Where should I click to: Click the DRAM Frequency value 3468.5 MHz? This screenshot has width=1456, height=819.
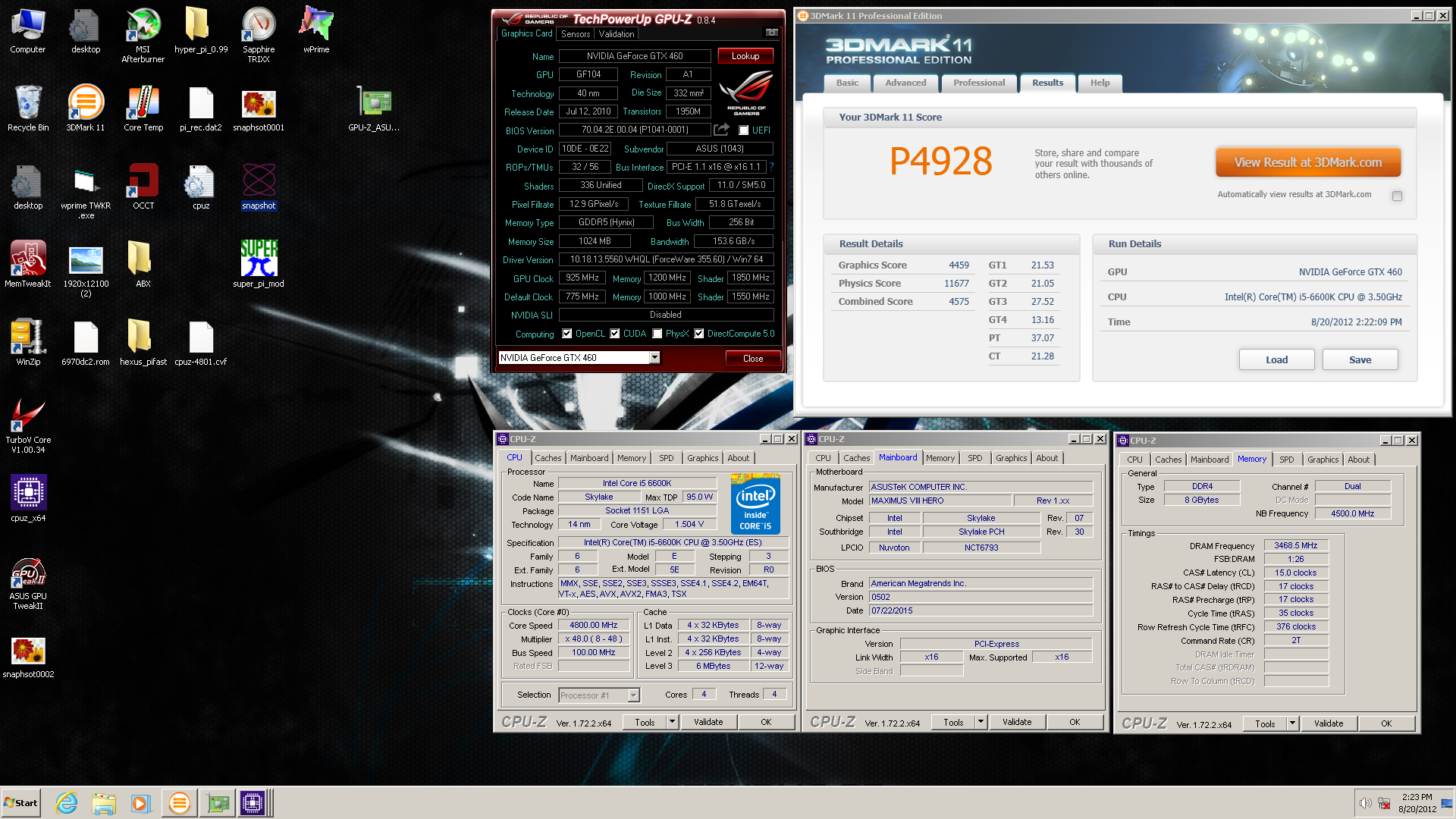point(1295,545)
